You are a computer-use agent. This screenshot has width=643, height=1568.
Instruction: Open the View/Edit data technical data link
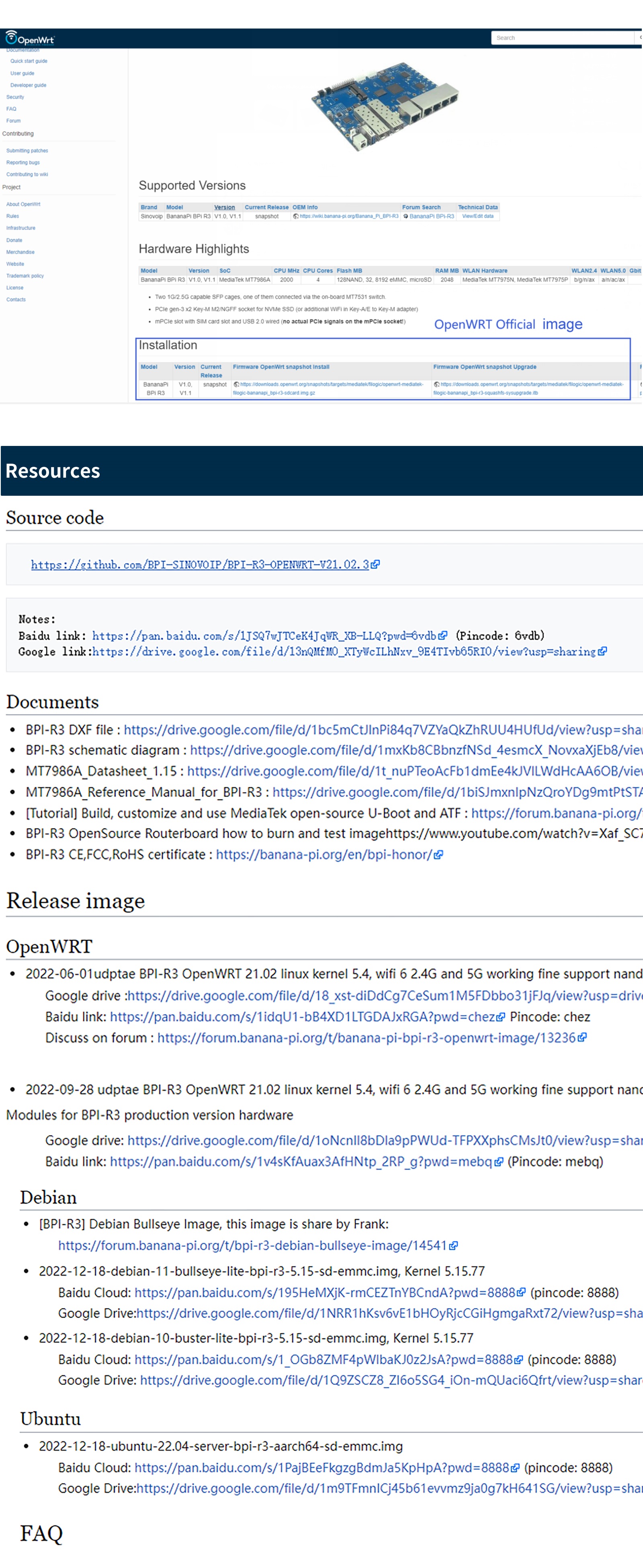pos(477,216)
